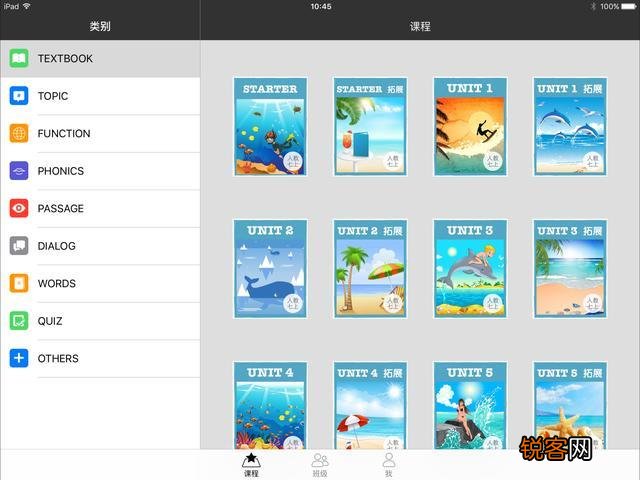Tap the Wi-Fi status icon
The width and height of the screenshot is (640, 480).
click(x=27, y=6)
